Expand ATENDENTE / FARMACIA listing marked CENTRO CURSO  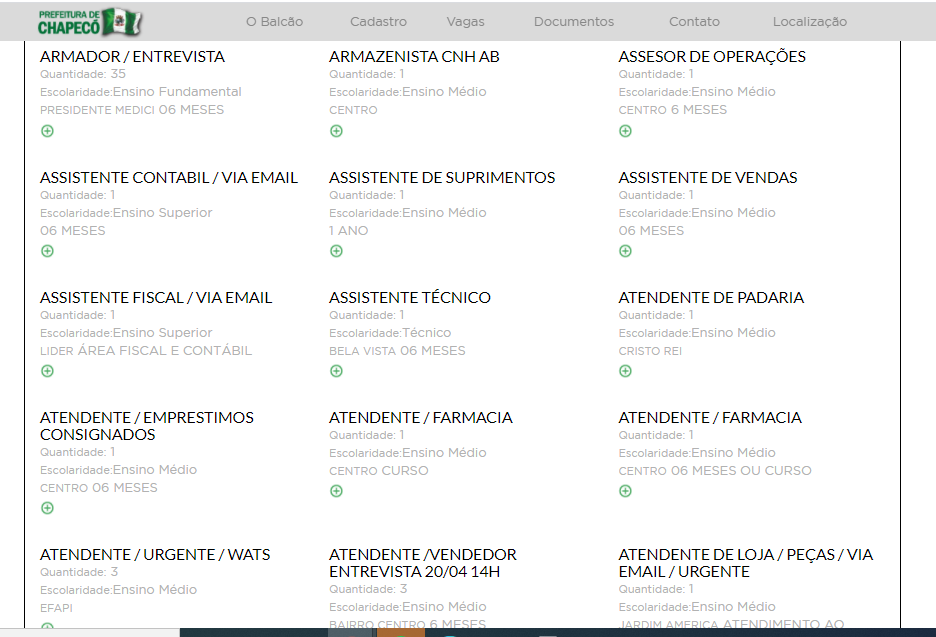click(336, 491)
